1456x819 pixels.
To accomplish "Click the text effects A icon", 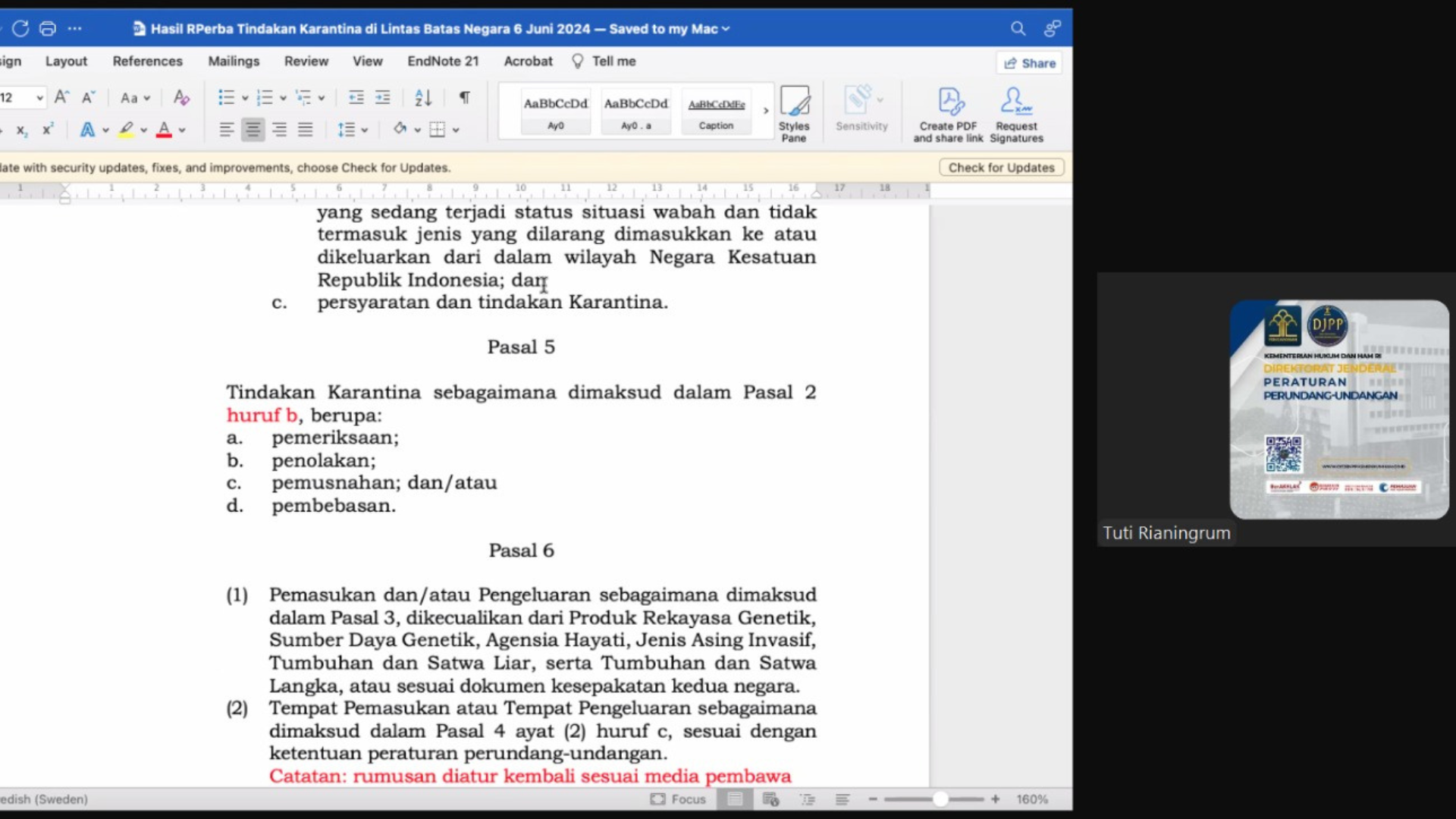I will pyautogui.click(x=87, y=130).
